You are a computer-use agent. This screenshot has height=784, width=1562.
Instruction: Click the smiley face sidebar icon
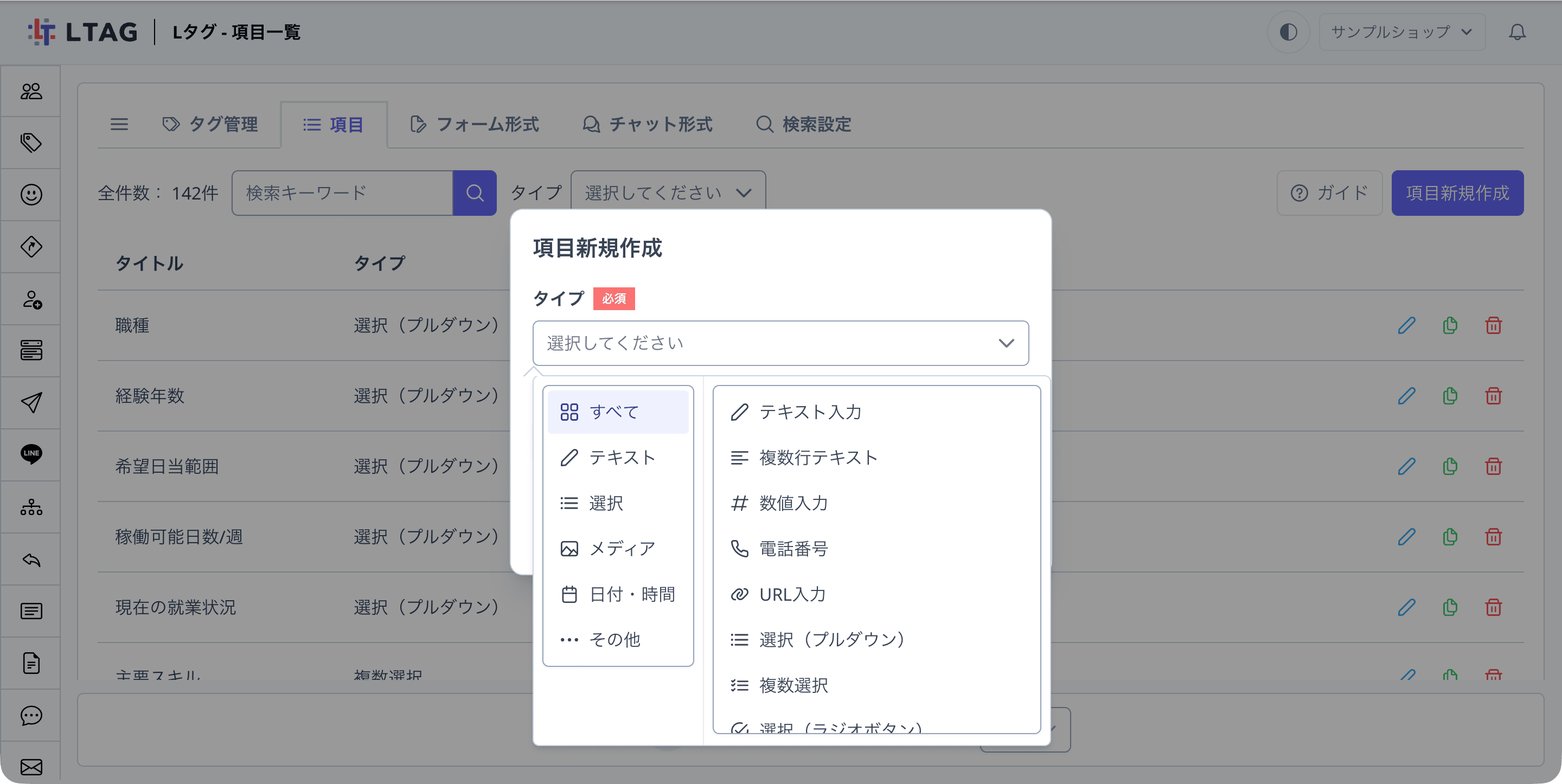coord(31,195)
